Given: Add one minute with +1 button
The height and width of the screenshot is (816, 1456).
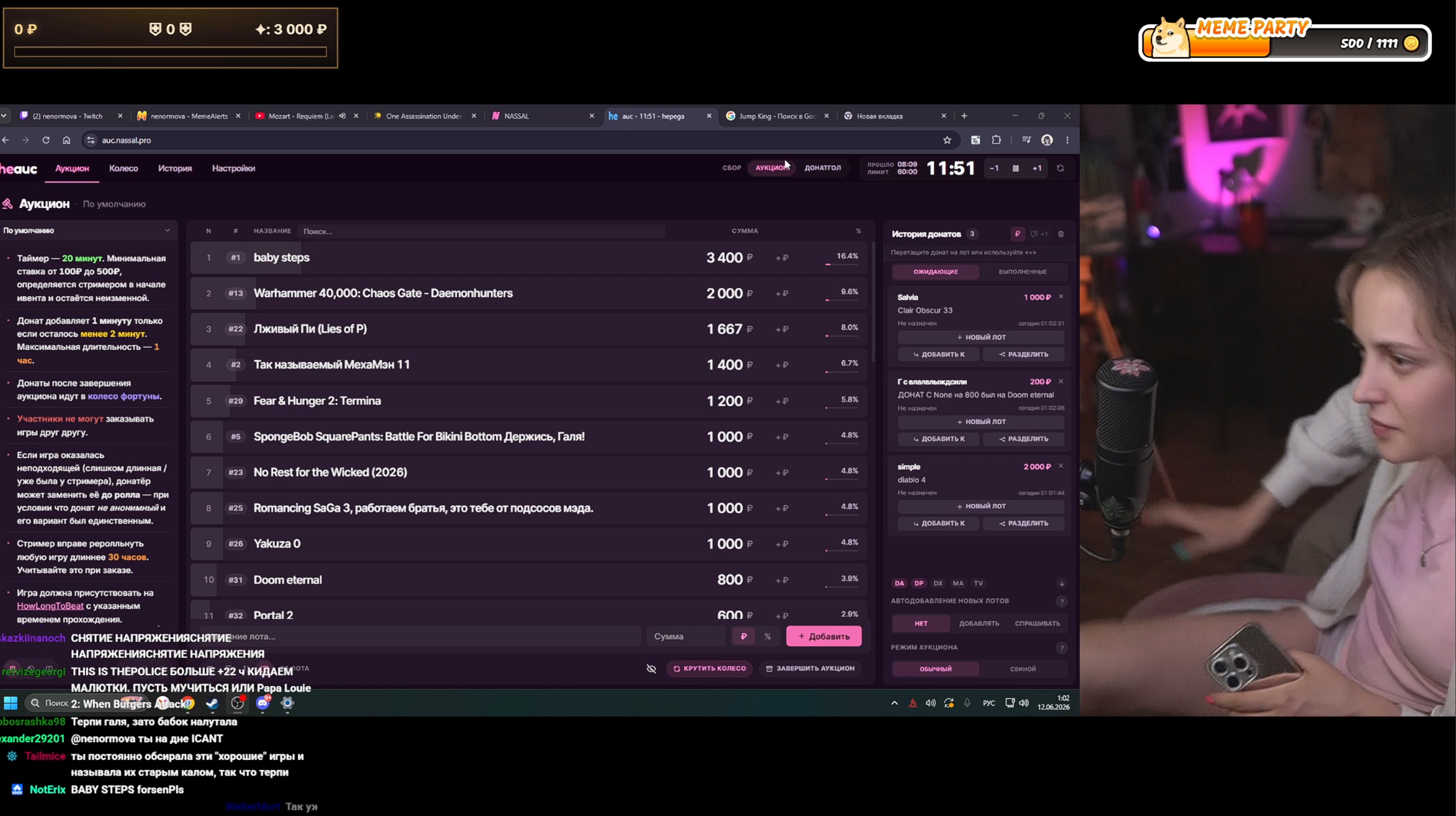Looking at the screenshot, I should coord(1037,169).
